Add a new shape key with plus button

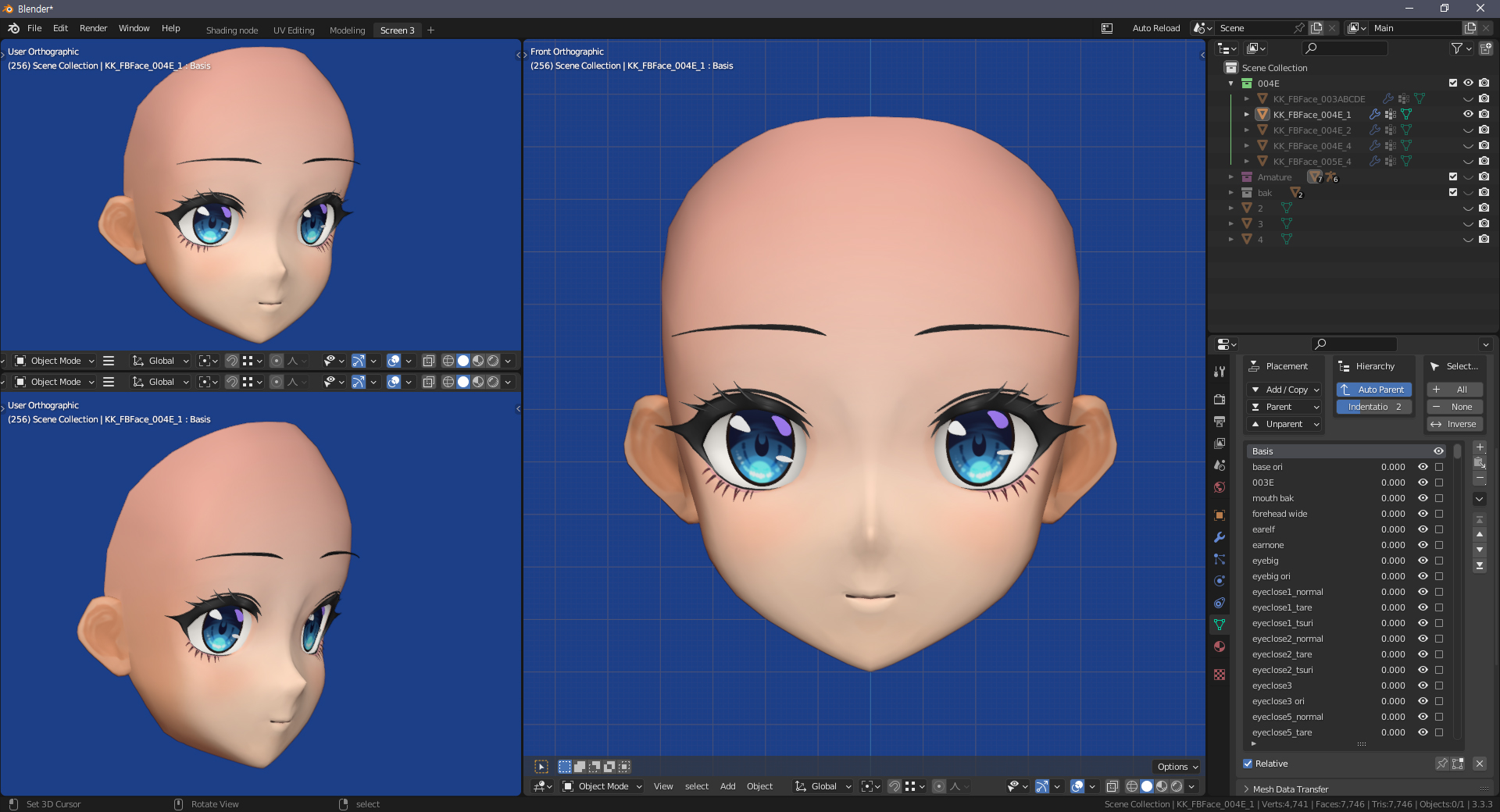point(1480,447)
